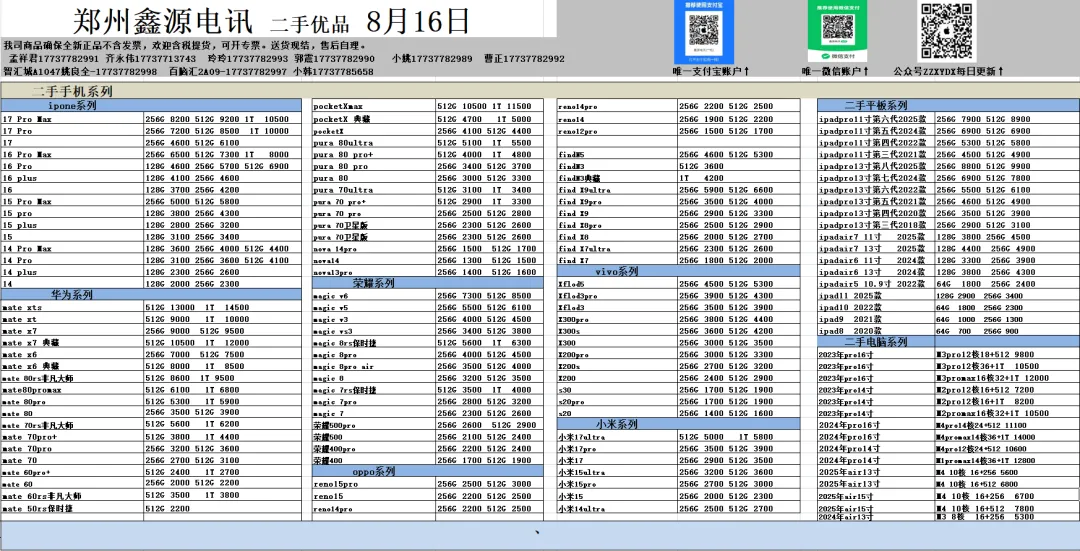
Task: Click the 'reno15pro' model cell
Action: coord(374,484)
